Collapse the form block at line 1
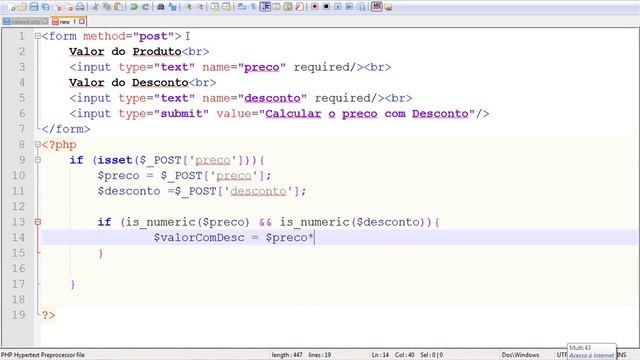Viewport: 640px width, 360px height. pyautogui.click(x=38, y=36)
